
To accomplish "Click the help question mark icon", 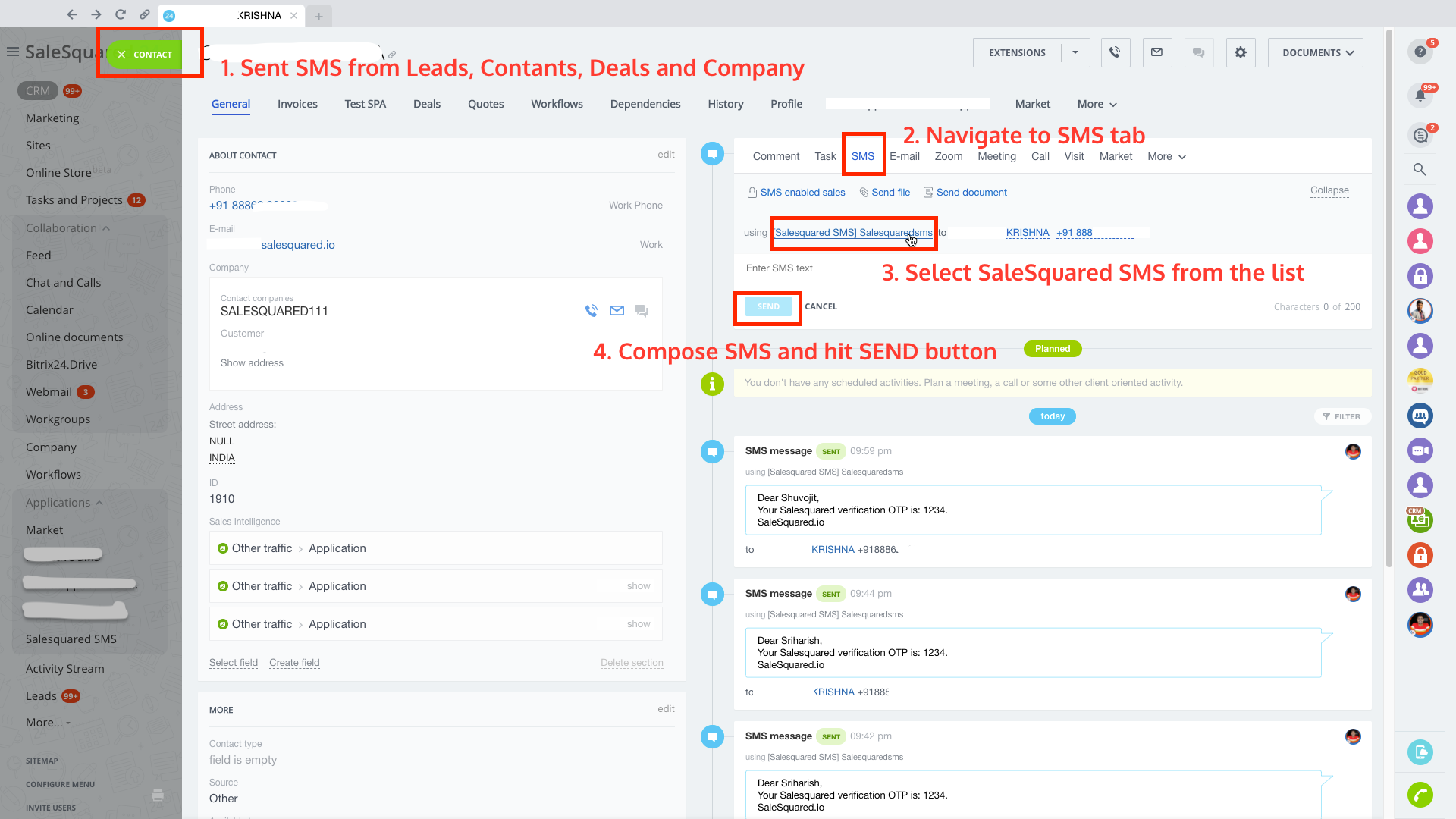I will click(1420, 52).
